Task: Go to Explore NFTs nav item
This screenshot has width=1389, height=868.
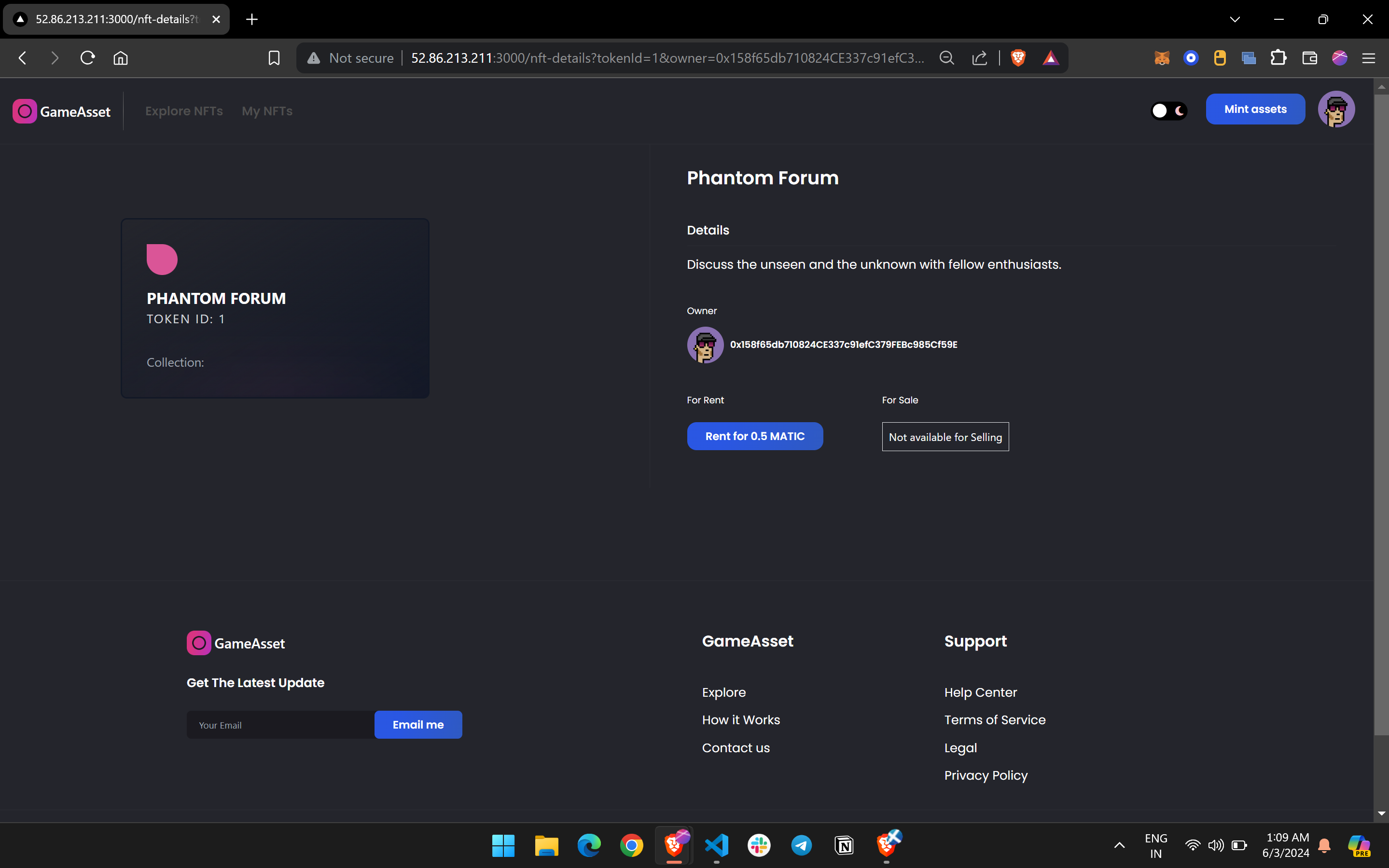Action: pos(184,111)
